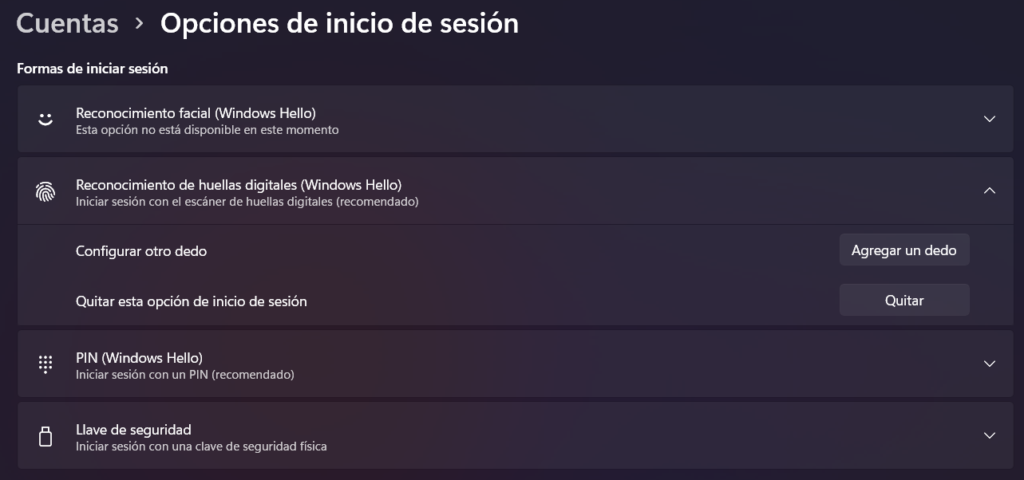Expand the Llave de seguridad chevron
The image size is (1024, 480).
(989, 436)
